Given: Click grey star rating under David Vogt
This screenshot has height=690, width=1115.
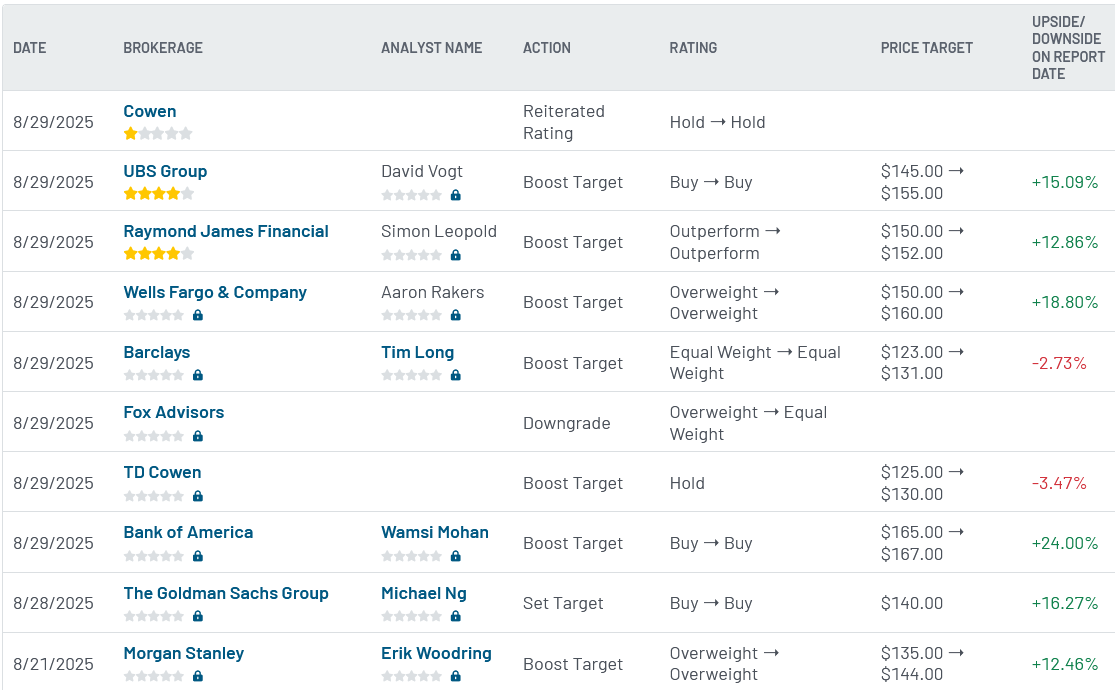Looking at the screenshot, I should coord(411,195).
